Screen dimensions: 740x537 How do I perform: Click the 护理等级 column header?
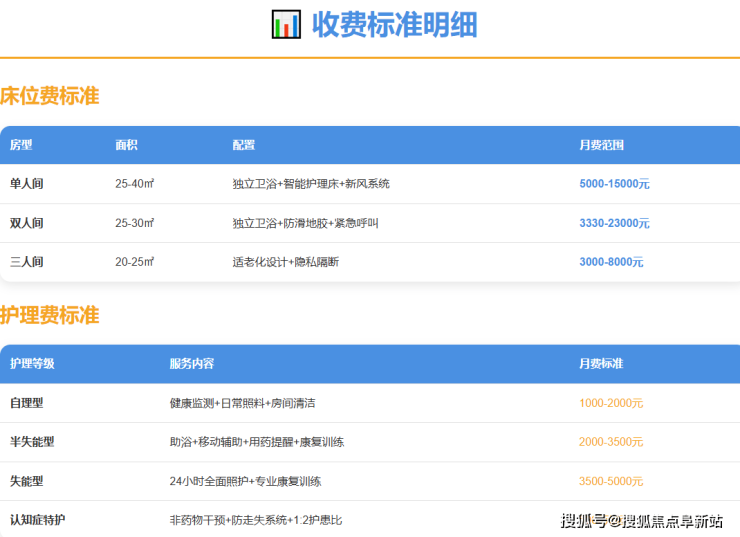[32, 364]
